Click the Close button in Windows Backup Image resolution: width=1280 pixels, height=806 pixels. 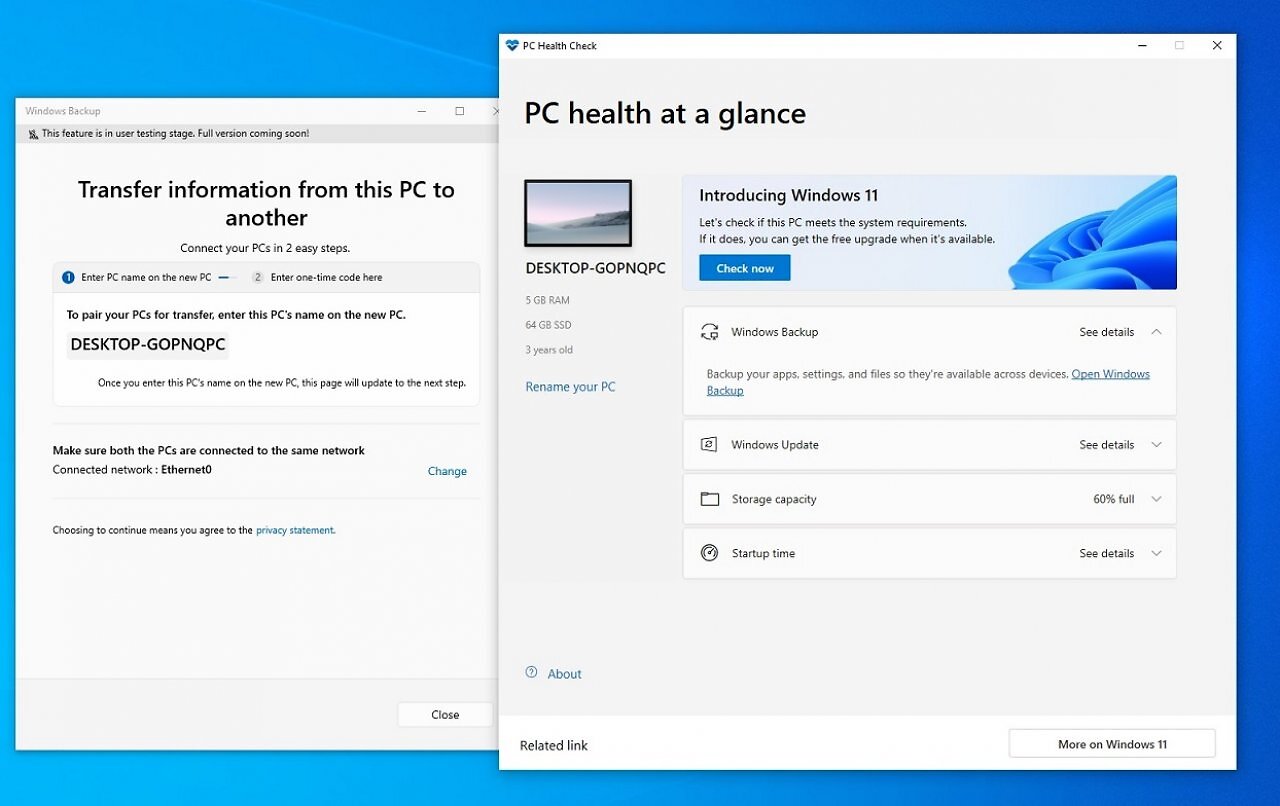click(445, 715)
